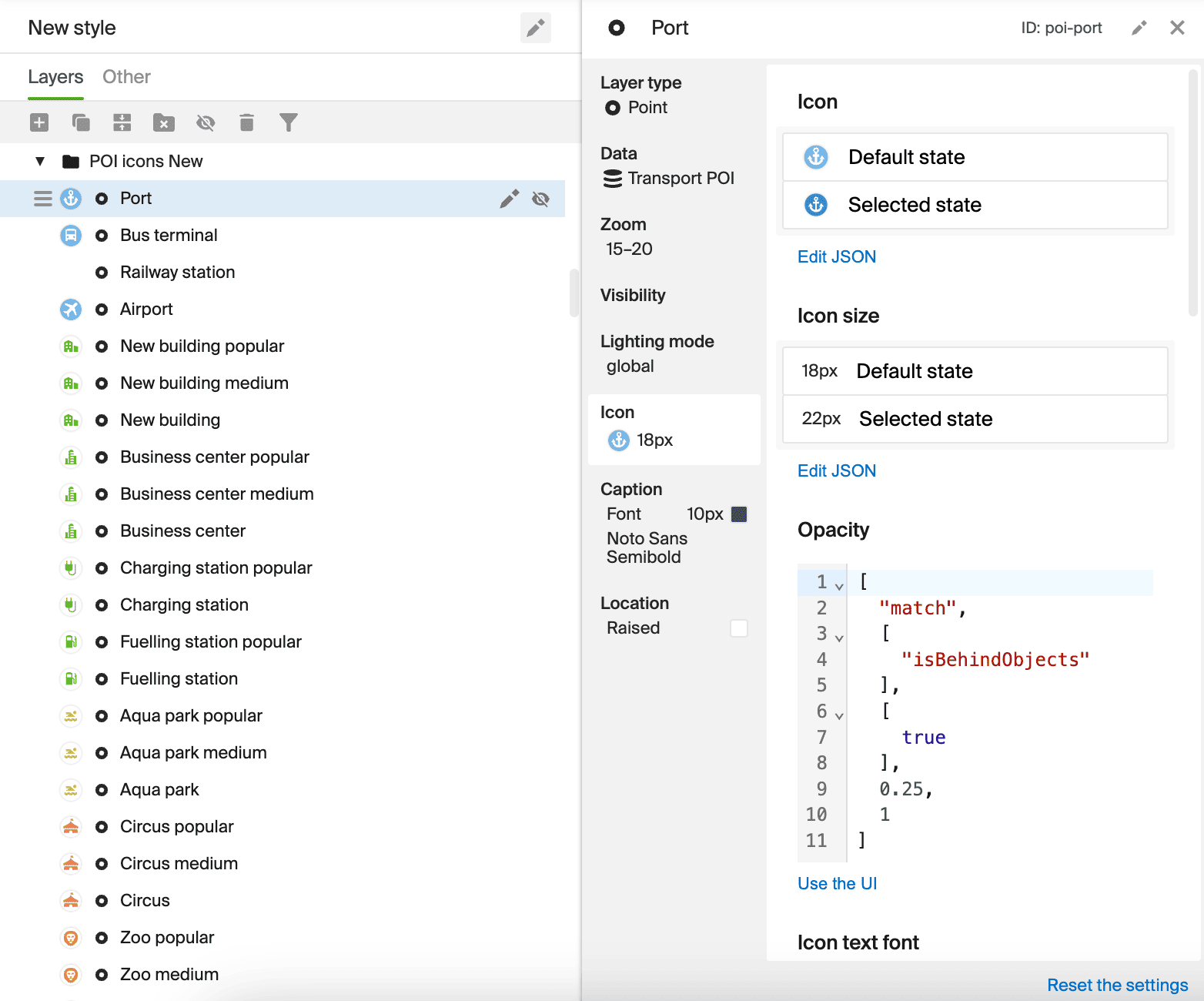Screen dimensions: 1204x1001
Task: Toggle hidden layers eye icon in toolbar
Action: [x=206, y=122]
